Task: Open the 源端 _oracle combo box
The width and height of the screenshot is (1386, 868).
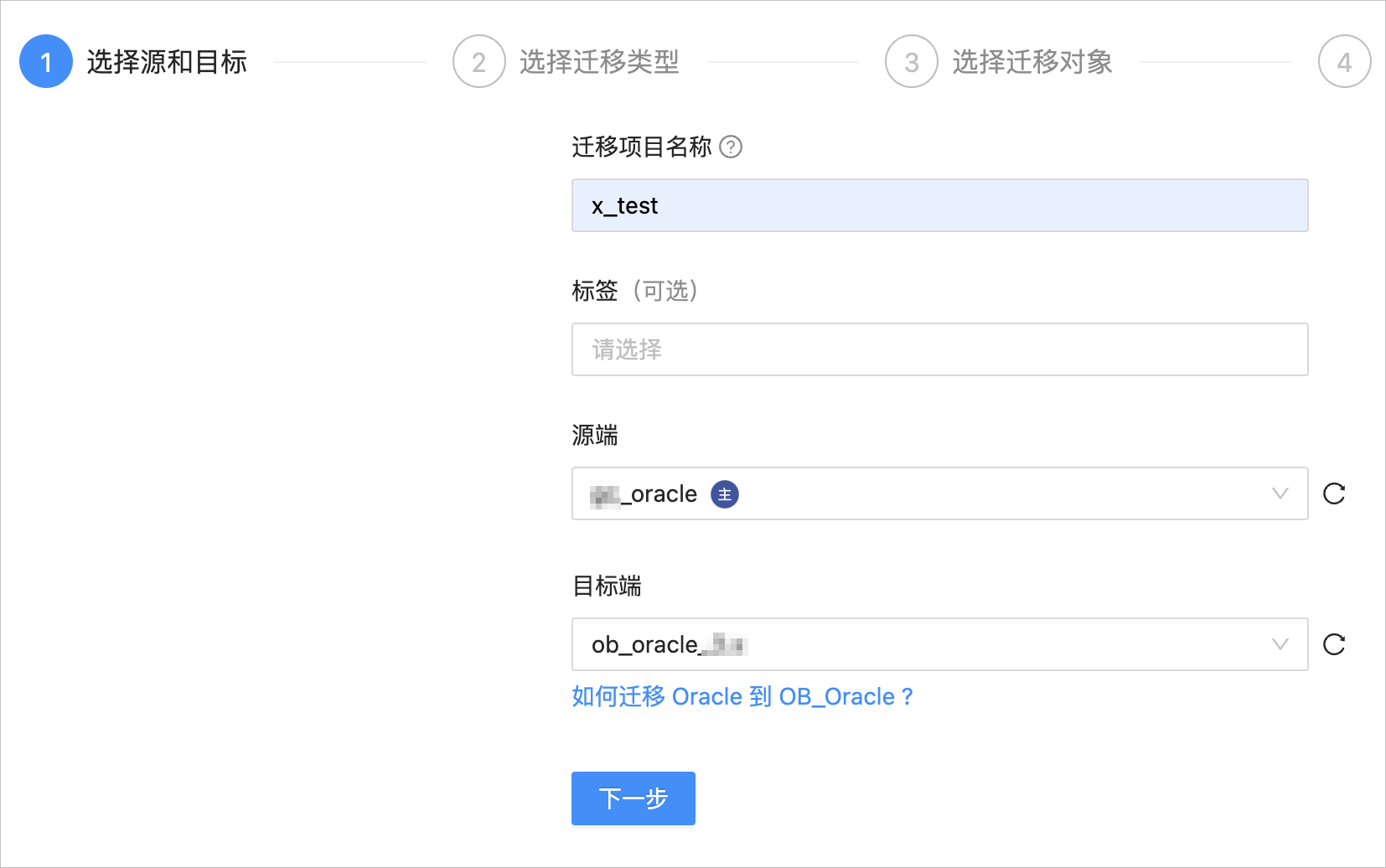Action: pyautogui.click(x=939, y=493)
